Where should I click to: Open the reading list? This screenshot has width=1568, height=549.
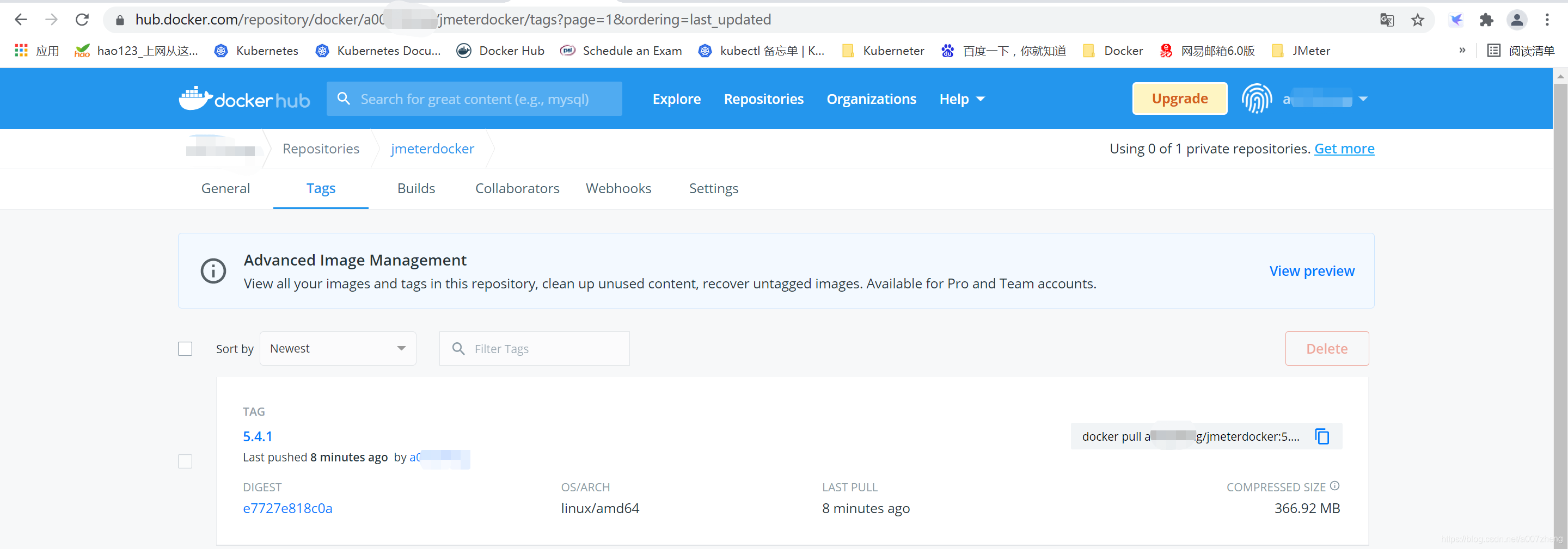[x=1520, y=51]
